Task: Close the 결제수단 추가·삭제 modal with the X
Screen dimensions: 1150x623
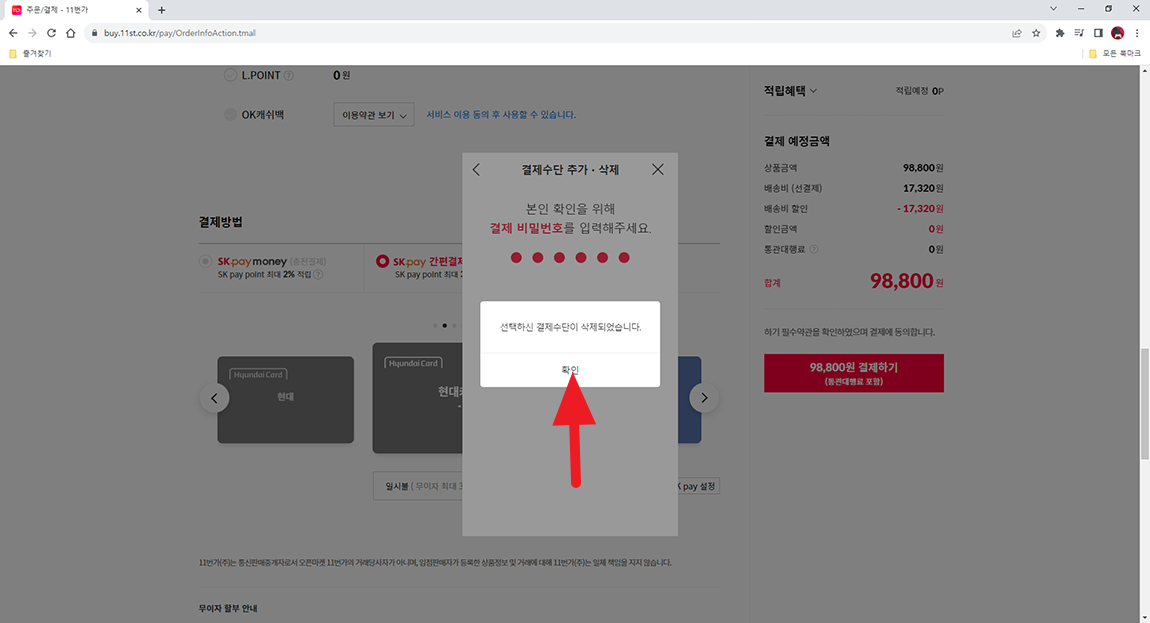Action: coord(657,169)
